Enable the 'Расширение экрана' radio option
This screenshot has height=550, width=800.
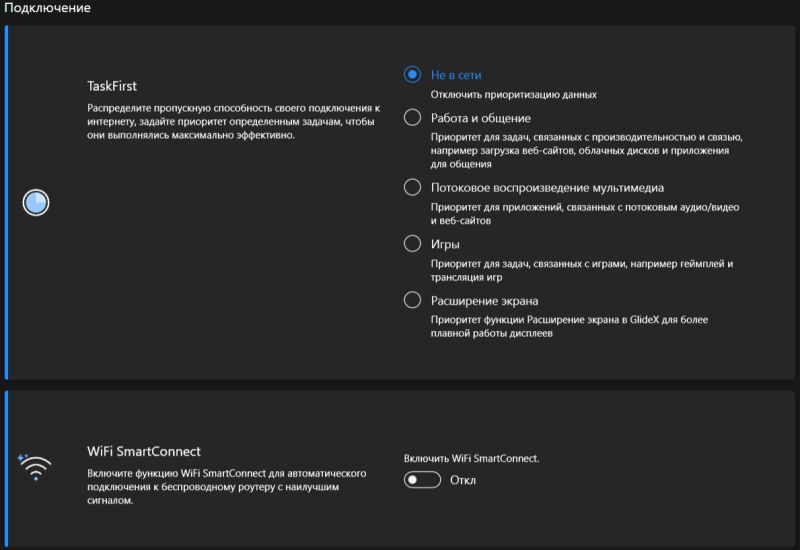pyautogui.click(x=412, y=300)
